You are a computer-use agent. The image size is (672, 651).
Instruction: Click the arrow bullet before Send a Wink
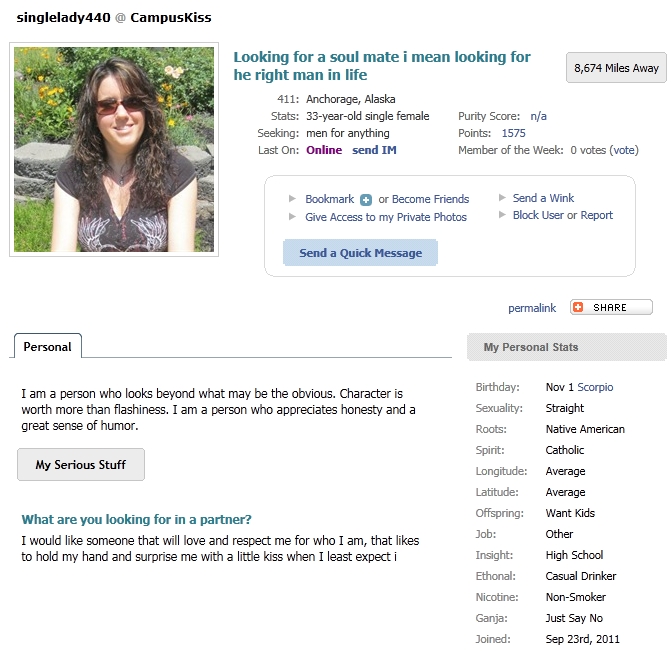502,198
